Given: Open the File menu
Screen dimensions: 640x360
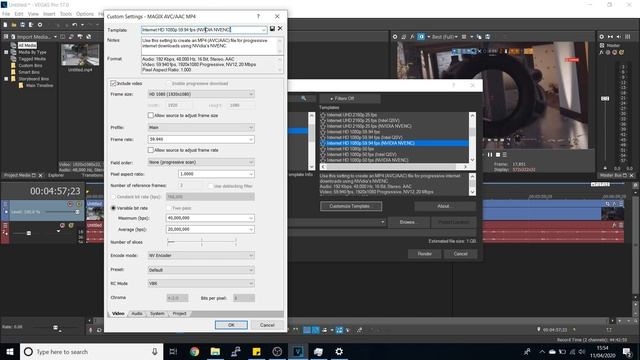Looking at the screenshot, I should (x=6, y=14).
